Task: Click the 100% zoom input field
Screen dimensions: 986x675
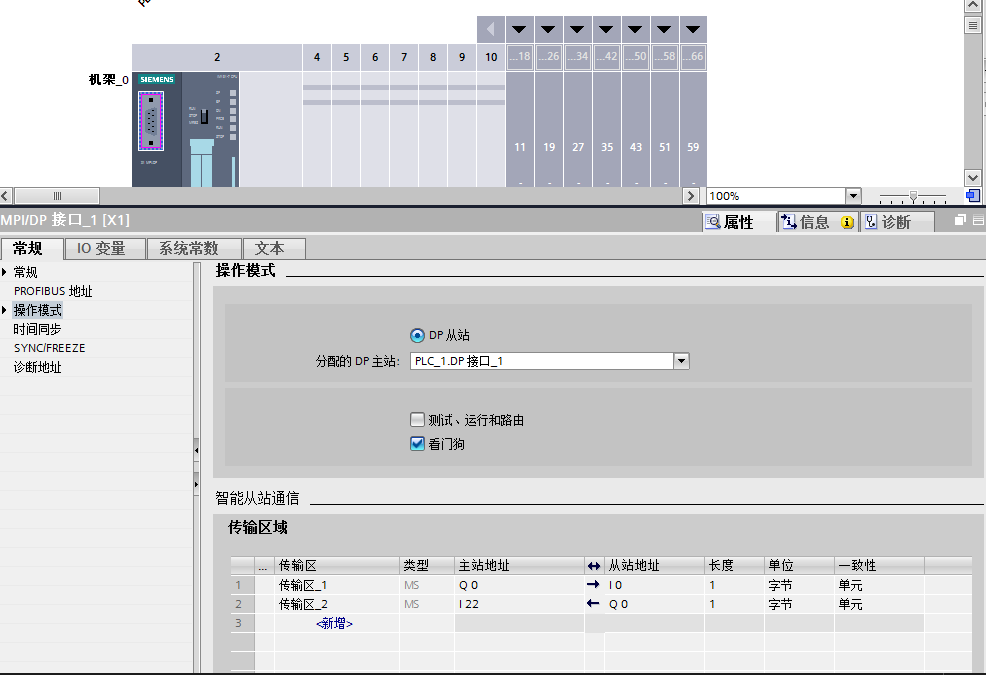Action: tap(776, 196)
